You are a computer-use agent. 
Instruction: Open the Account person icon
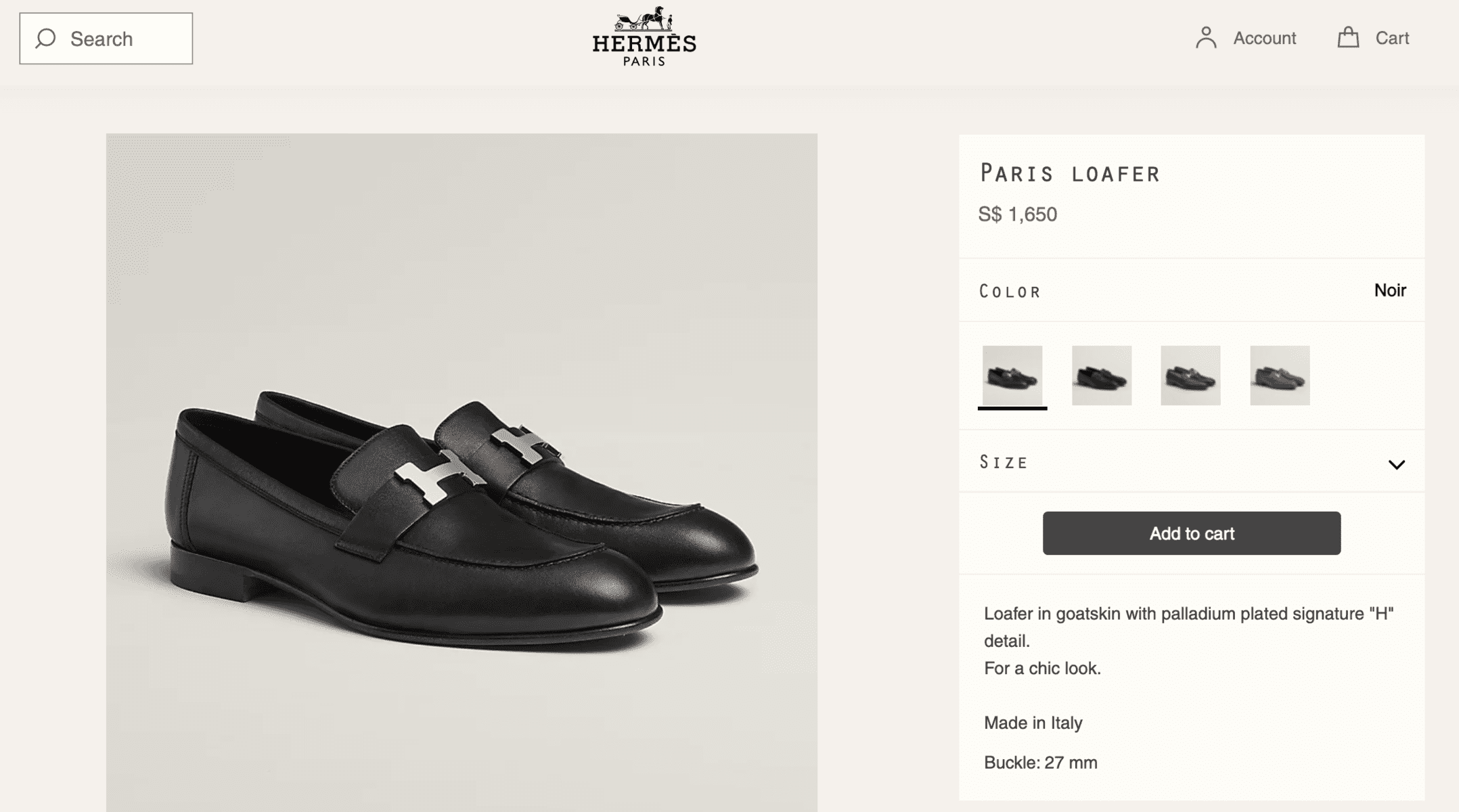1206,38
